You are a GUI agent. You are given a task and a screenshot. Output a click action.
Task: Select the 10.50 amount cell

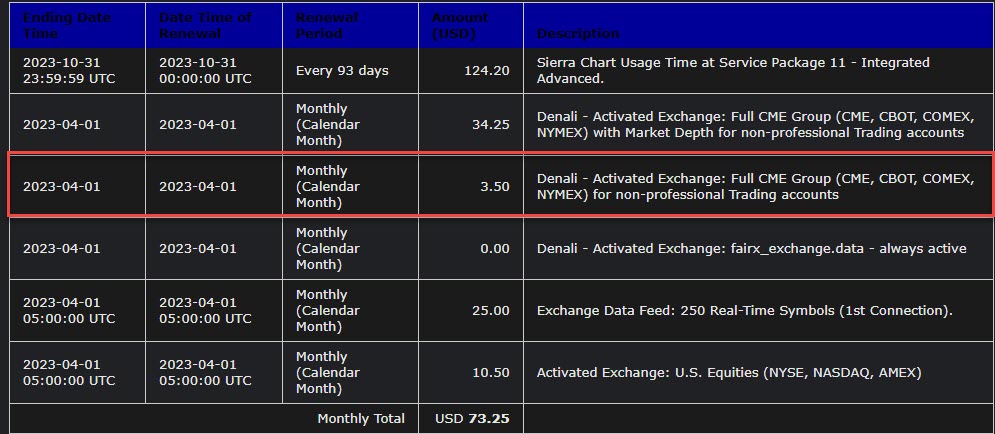491,372
